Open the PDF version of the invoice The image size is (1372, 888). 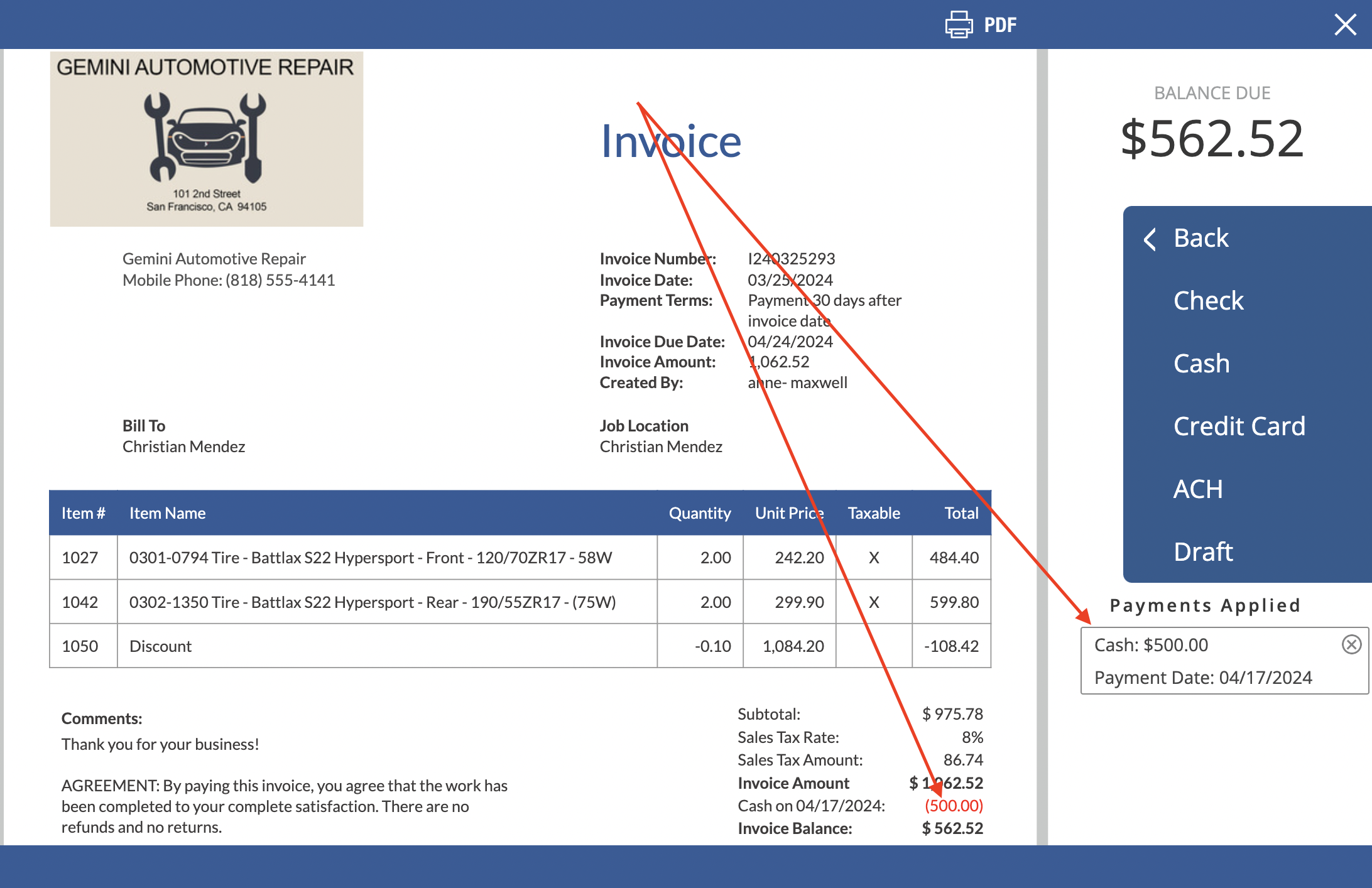coord(1000,24)
